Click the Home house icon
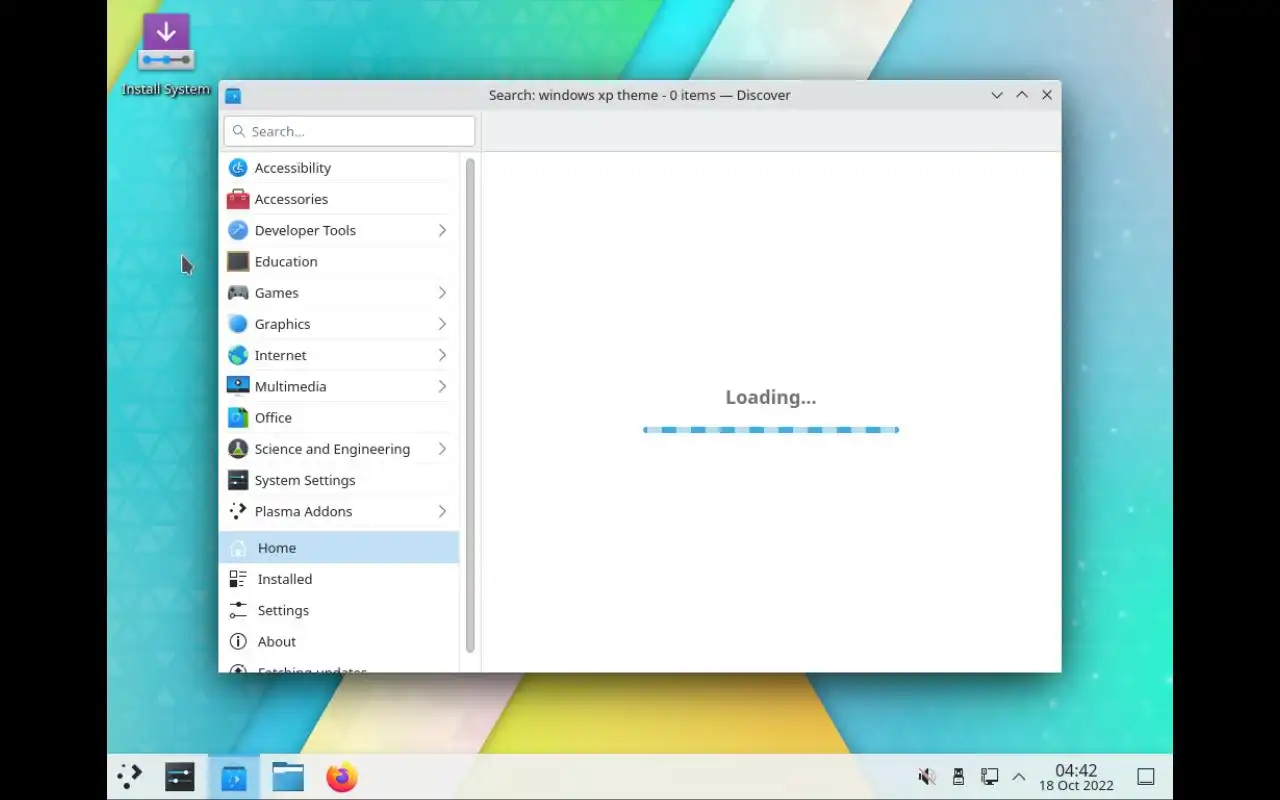This screenshot has height=800, width=1280. pyautogui.click(x=238, y=548)
